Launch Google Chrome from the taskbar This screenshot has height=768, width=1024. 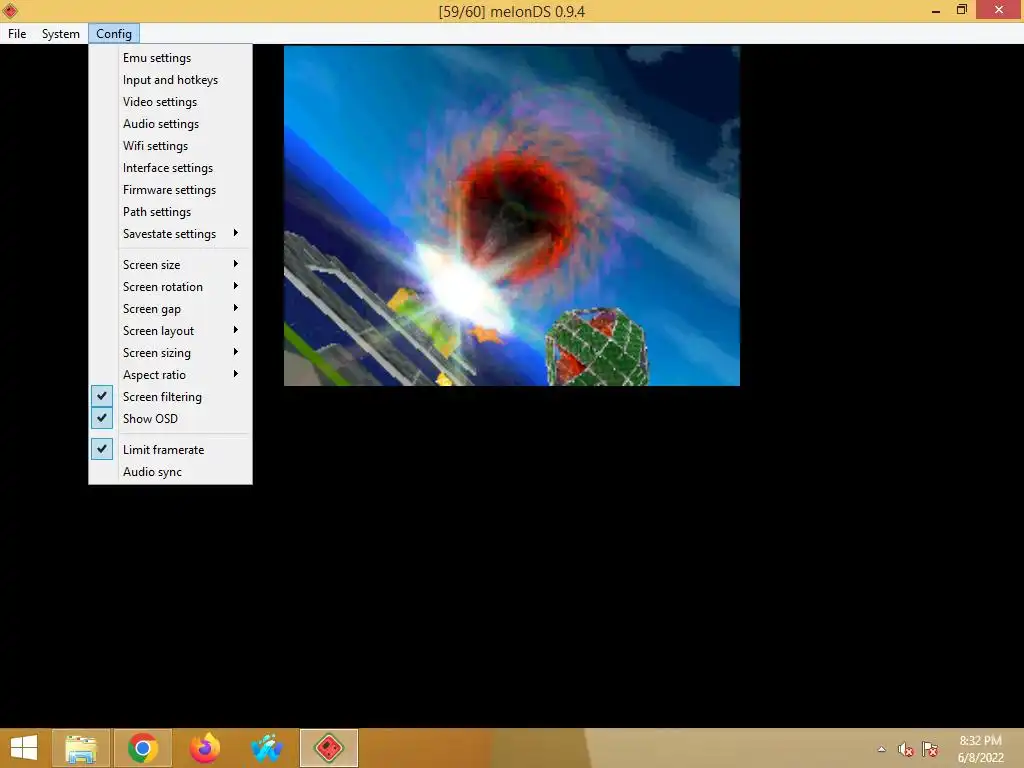point(143,748)
